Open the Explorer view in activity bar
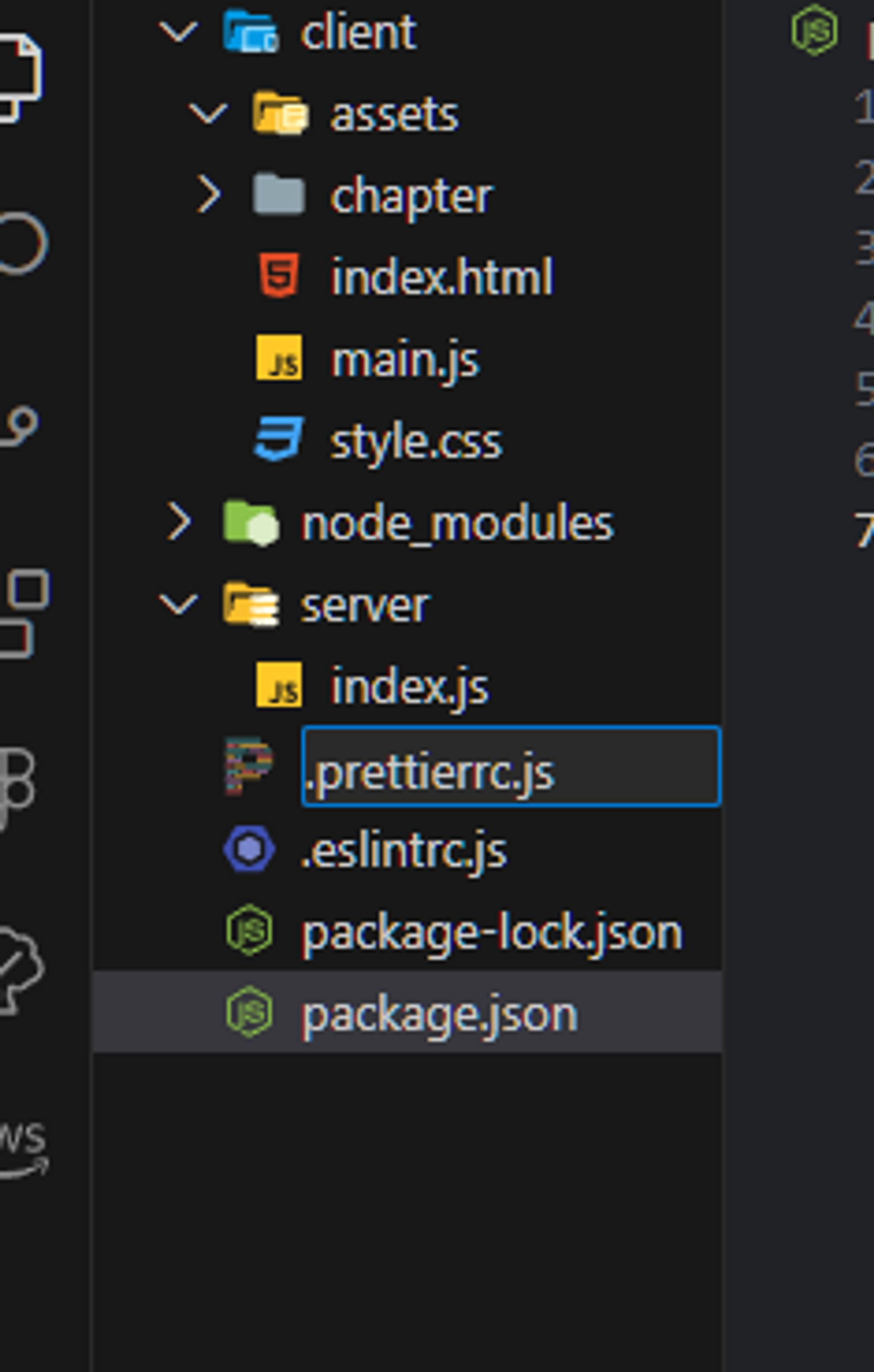This screenshot has height=1372, width=874. (x=20, y=77)
